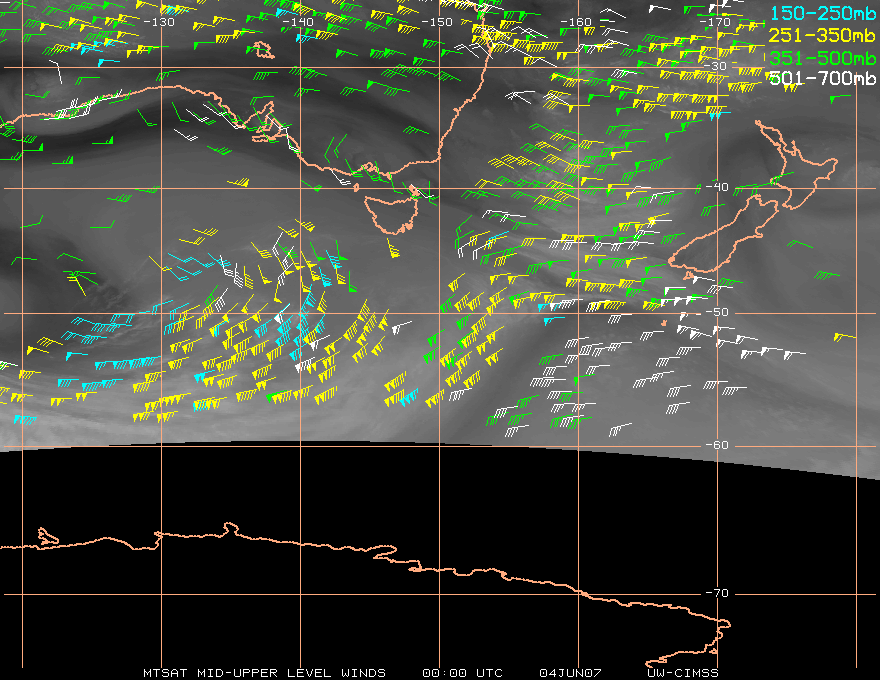Click the -150 longitude label

click(x=437, y=22)
